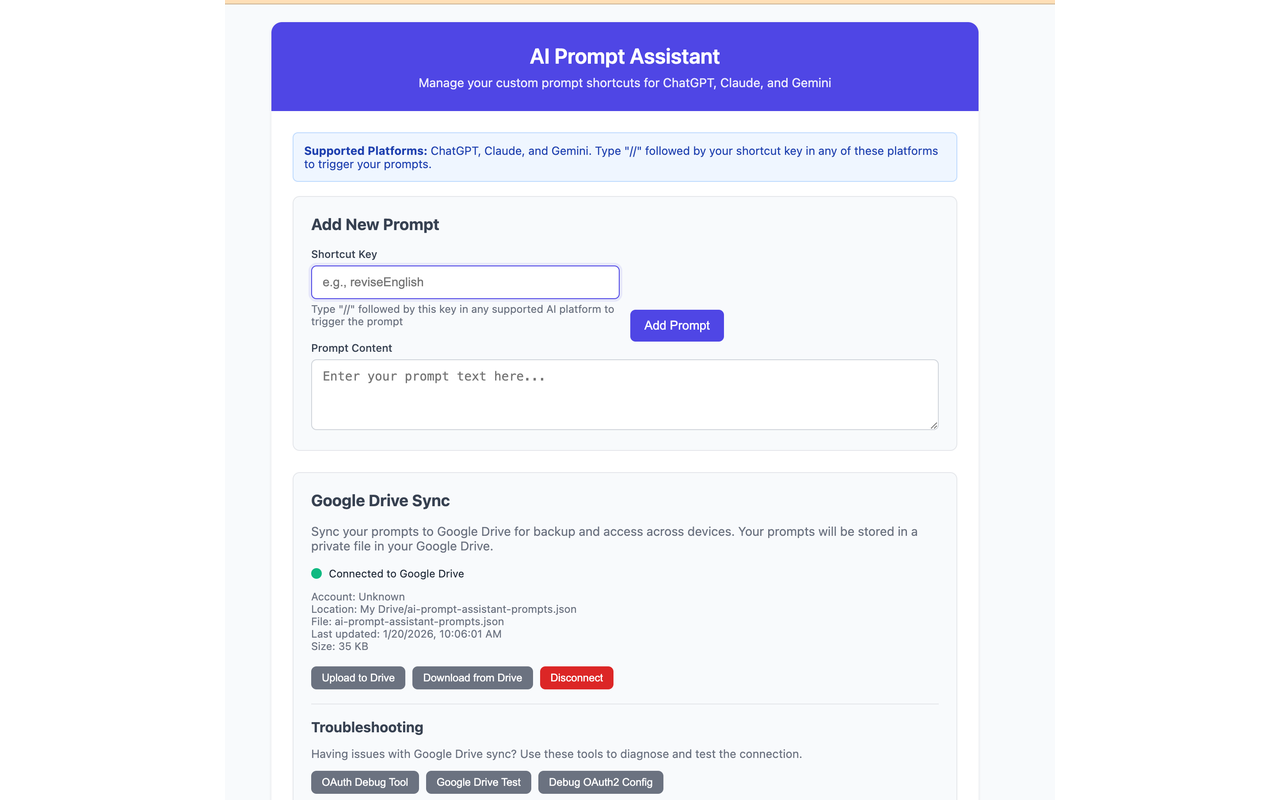This screenshot has height=800, width=1280.
Task: Click Debug OAuth2 Config button
Action: click(600, 782)
